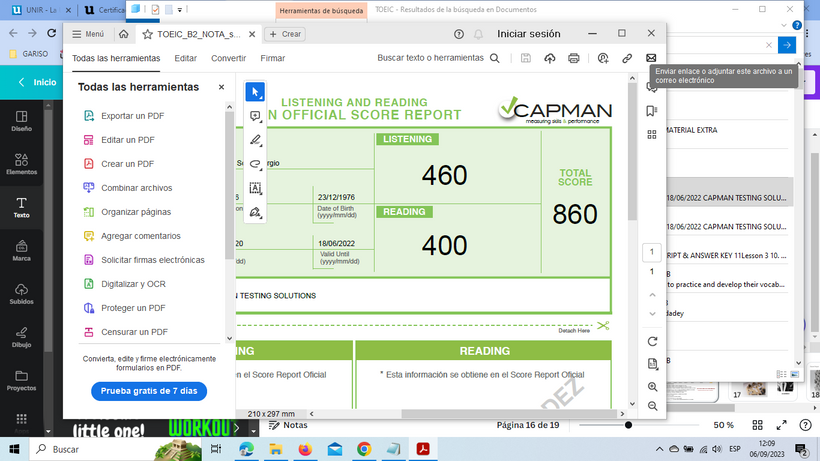Switch to Todas las herramientas tab
This screenshot has height=461, width=820.
[116, 58]
